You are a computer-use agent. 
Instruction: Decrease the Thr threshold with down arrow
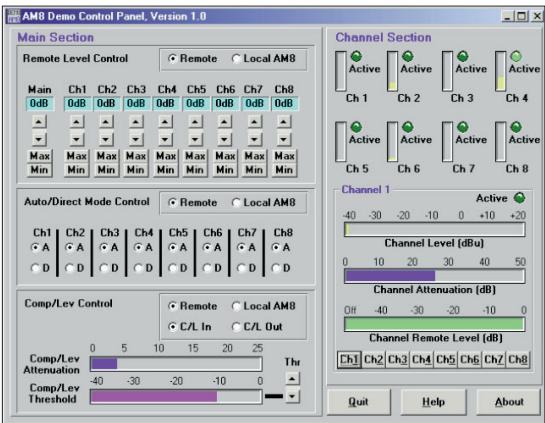coord(292,396)
